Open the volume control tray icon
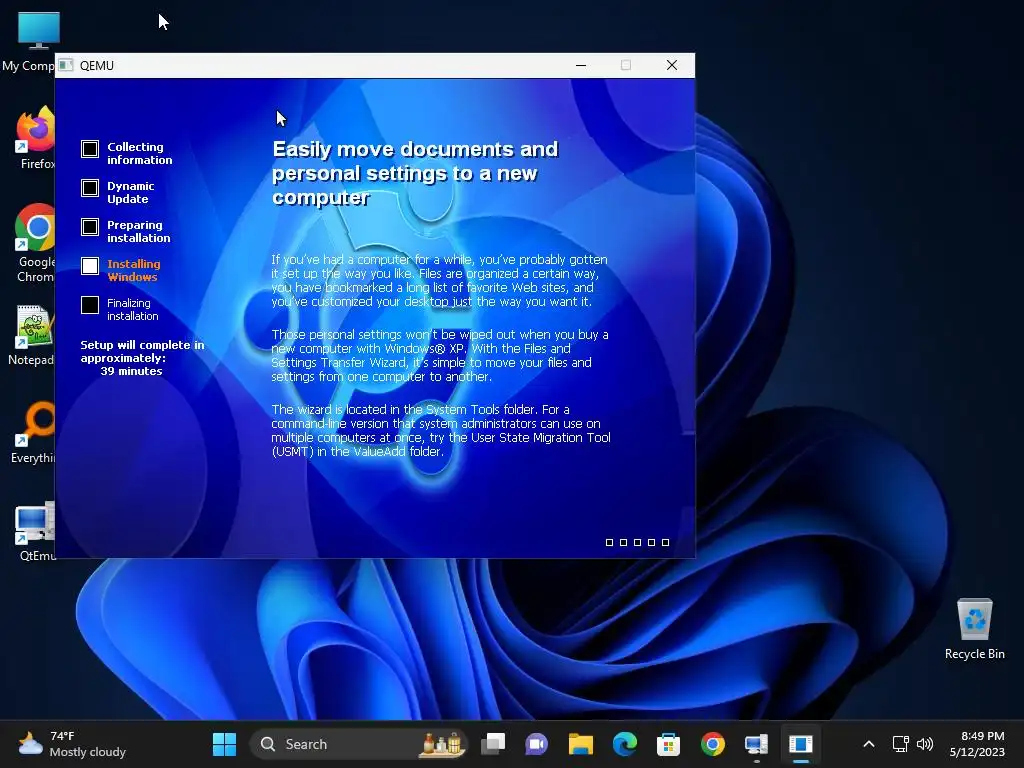The image size is (1024, 768). 925,744
